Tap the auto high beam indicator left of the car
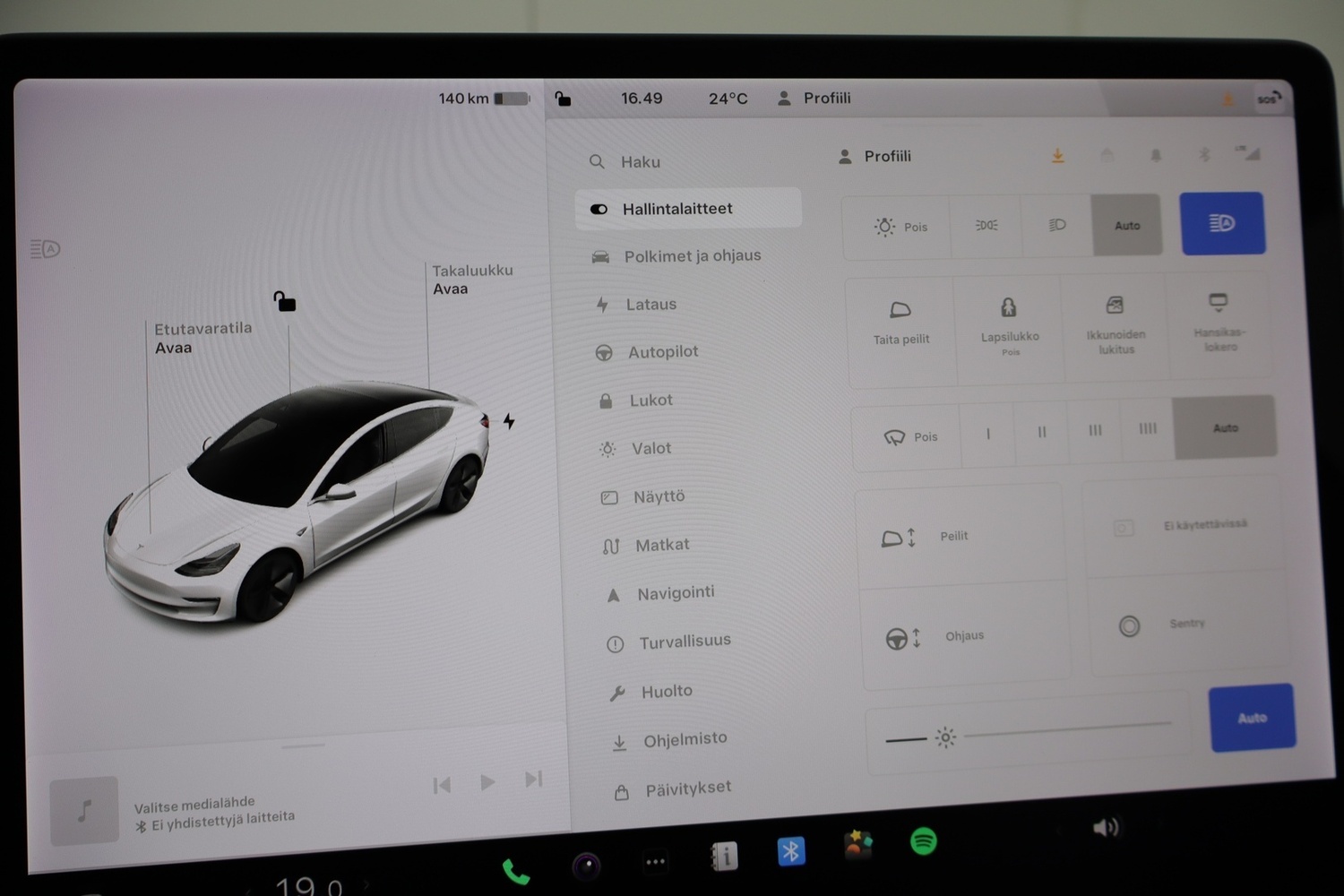This screenshot has height=896, width=1344. coord(45,248)
